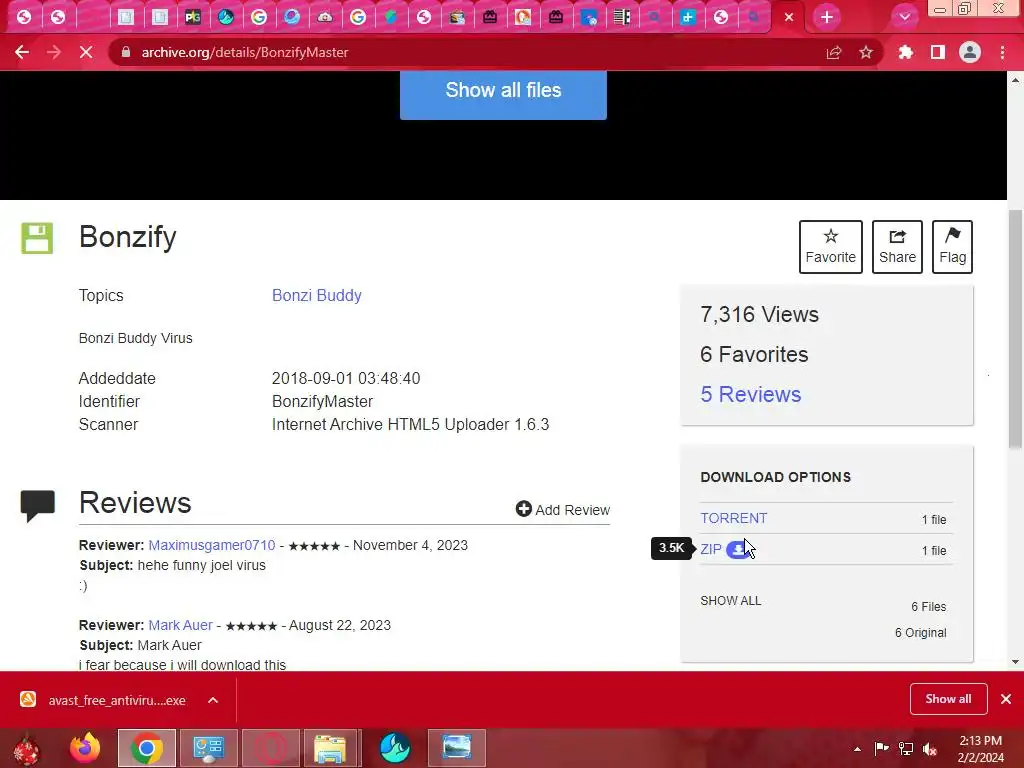Open reviewer Mark Auer's profile
1024x768 pixels.
[180, 625]
